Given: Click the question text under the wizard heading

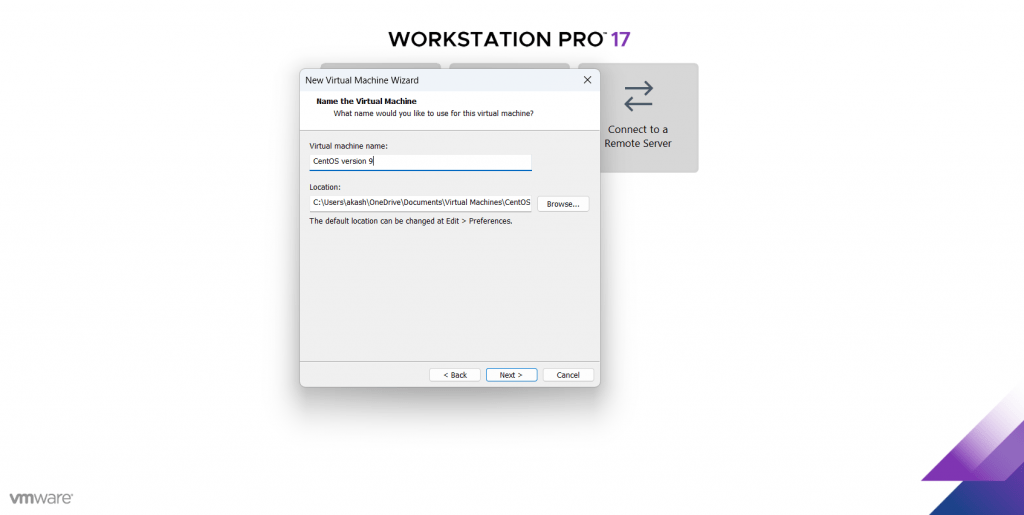Looking at the screenshot, I should coord(434,114).
